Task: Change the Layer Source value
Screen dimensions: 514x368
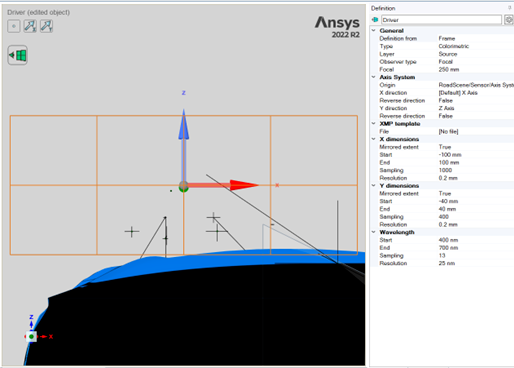Action: coord(448,54)
